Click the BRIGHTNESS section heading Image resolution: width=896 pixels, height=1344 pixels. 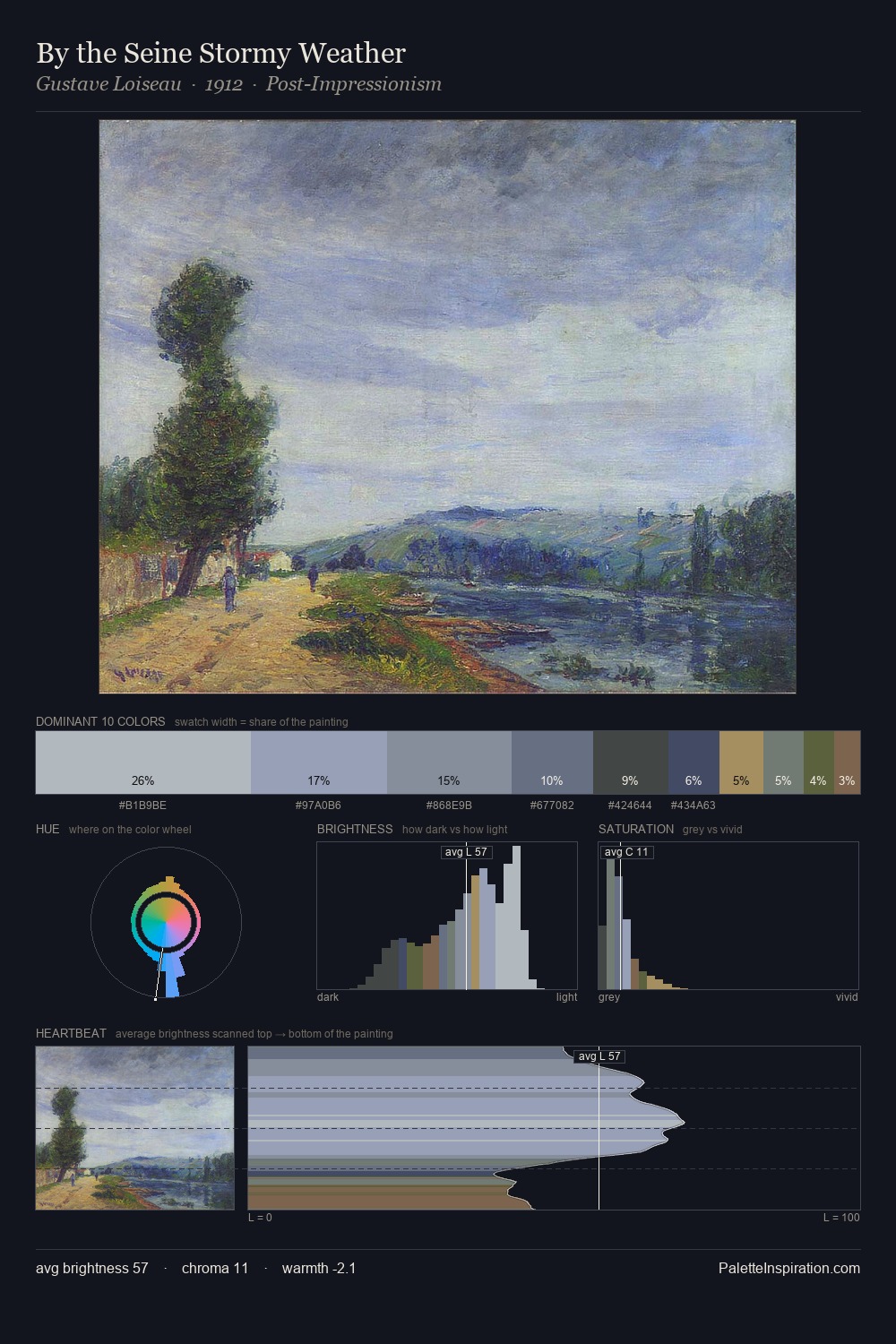coord(355,829)
